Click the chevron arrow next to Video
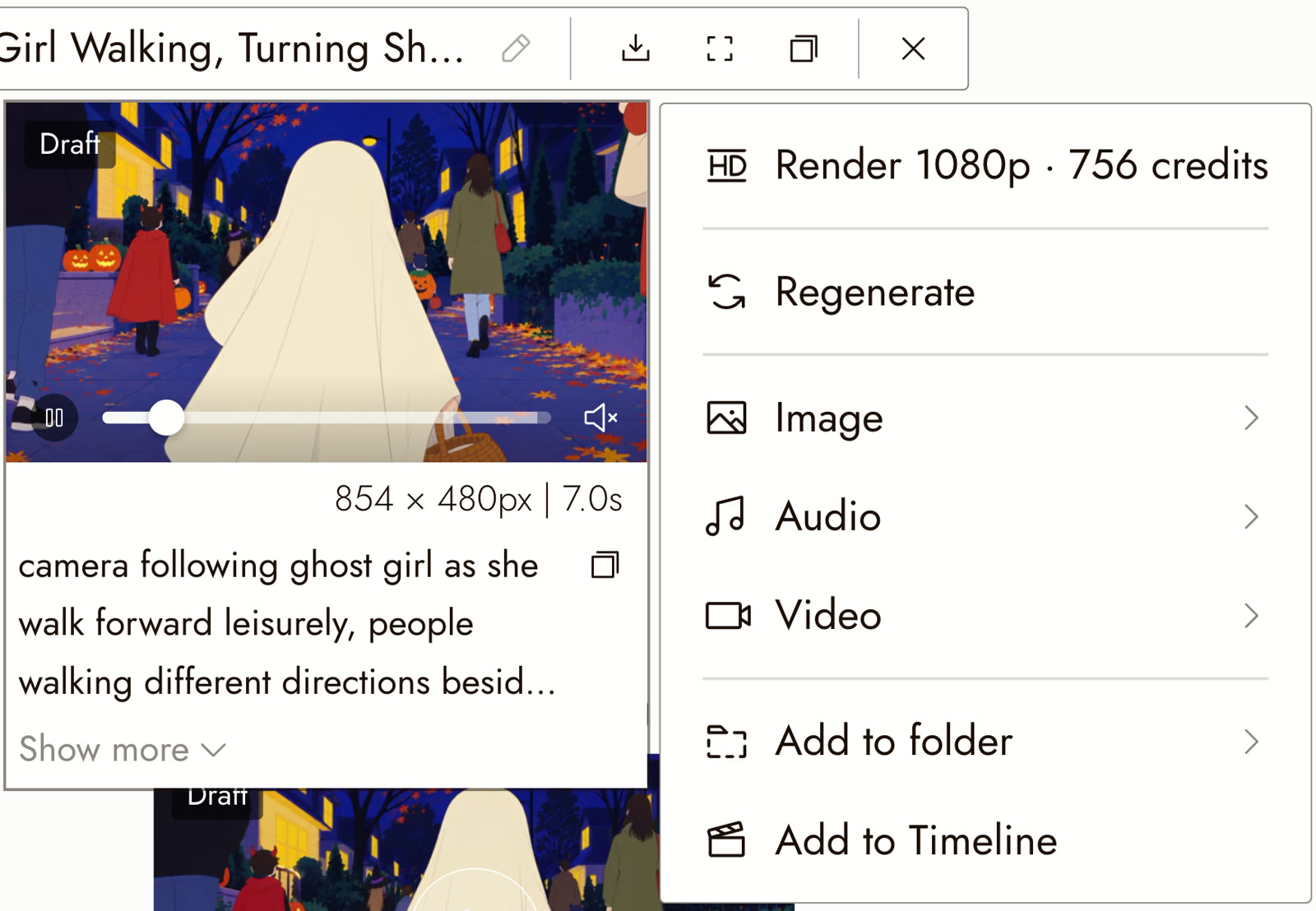The image size is (1316, 911). click(1251, 615)
